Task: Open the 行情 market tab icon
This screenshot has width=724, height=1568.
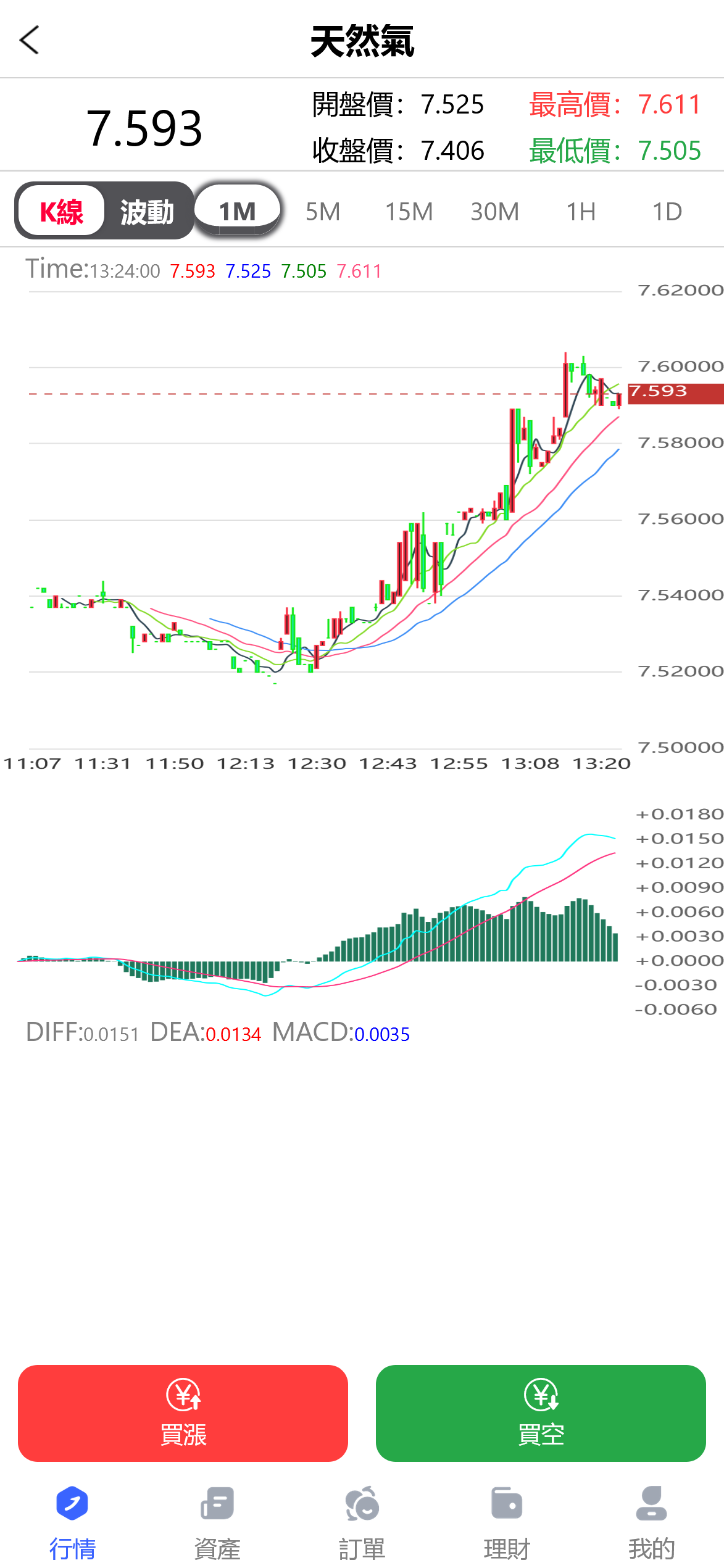Action: pos(72,1503)
